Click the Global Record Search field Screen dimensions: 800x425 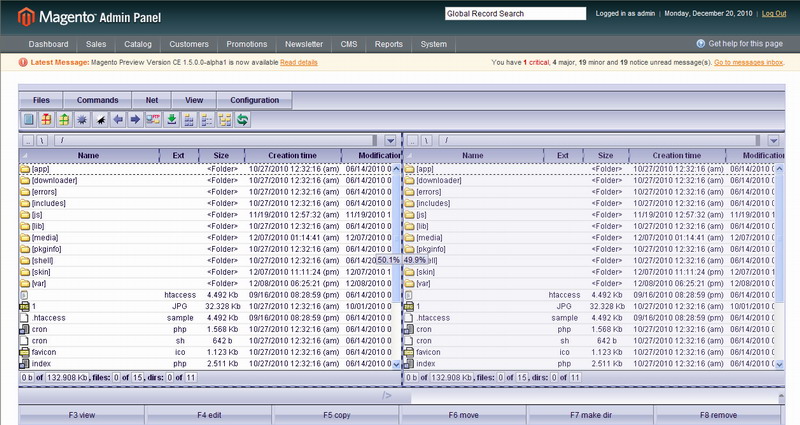515,14
